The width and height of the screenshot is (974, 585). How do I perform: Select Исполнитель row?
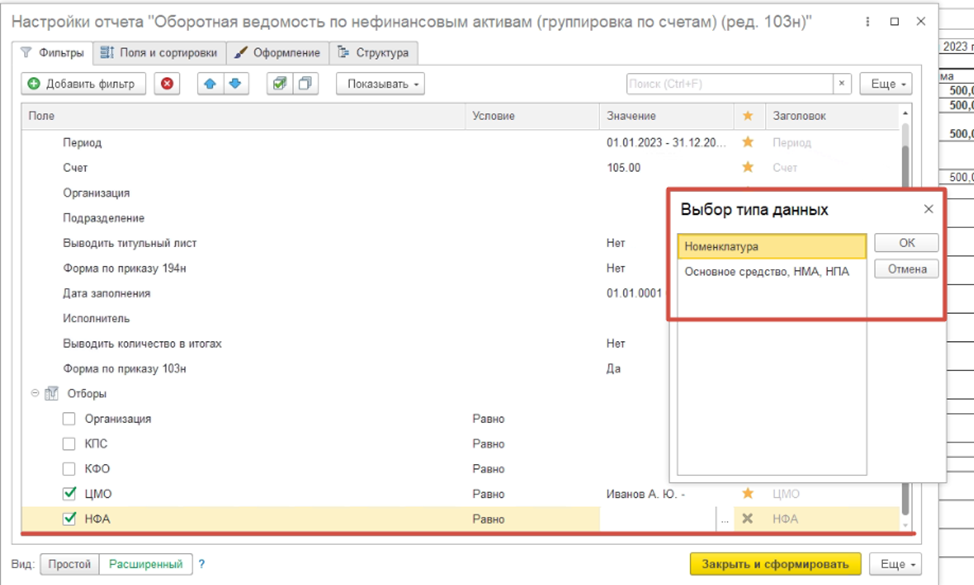[x=96, y=319]
